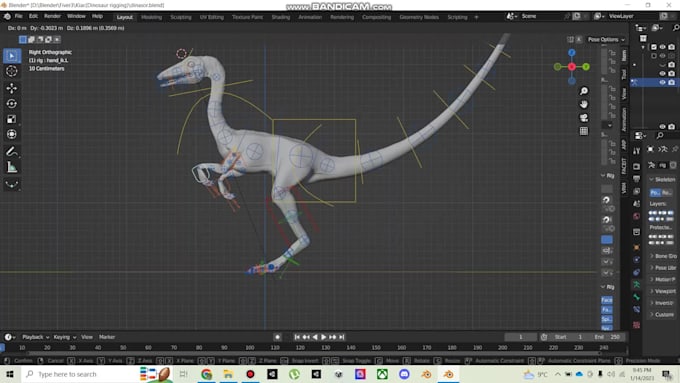Open the Scene properties tab icon

tap(636, 203)
